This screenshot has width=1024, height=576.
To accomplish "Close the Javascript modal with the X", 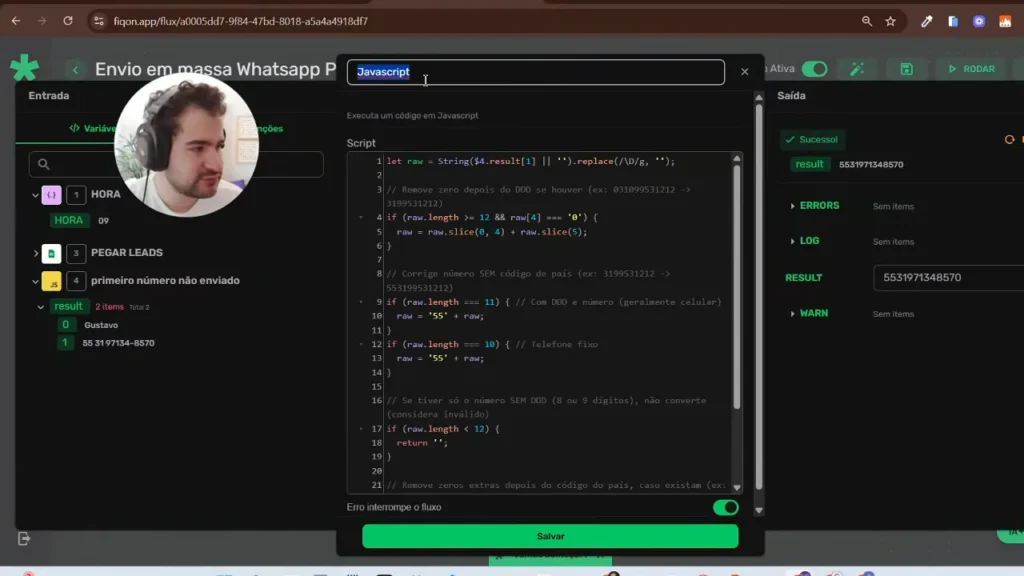I will click(x=744, y=72).
